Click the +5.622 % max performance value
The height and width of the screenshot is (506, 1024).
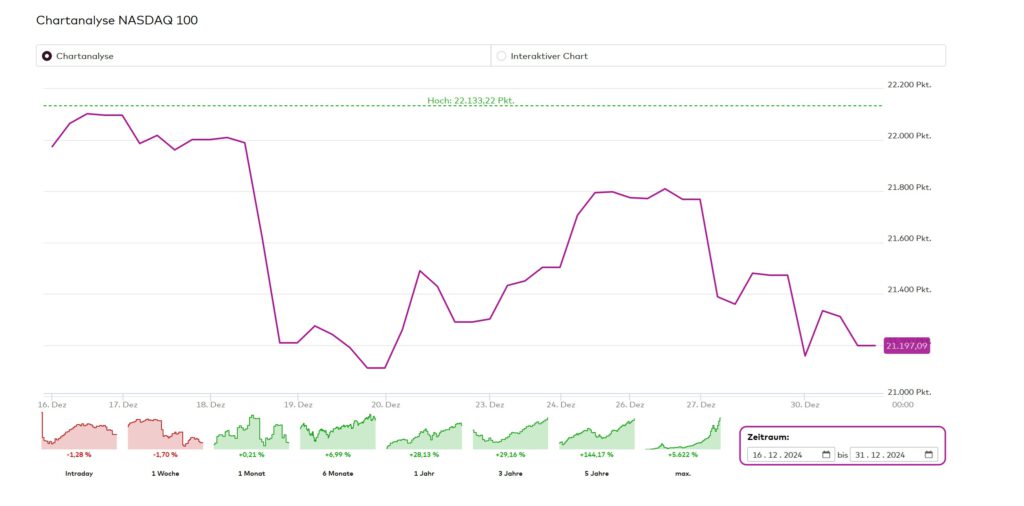coord(682,454)
